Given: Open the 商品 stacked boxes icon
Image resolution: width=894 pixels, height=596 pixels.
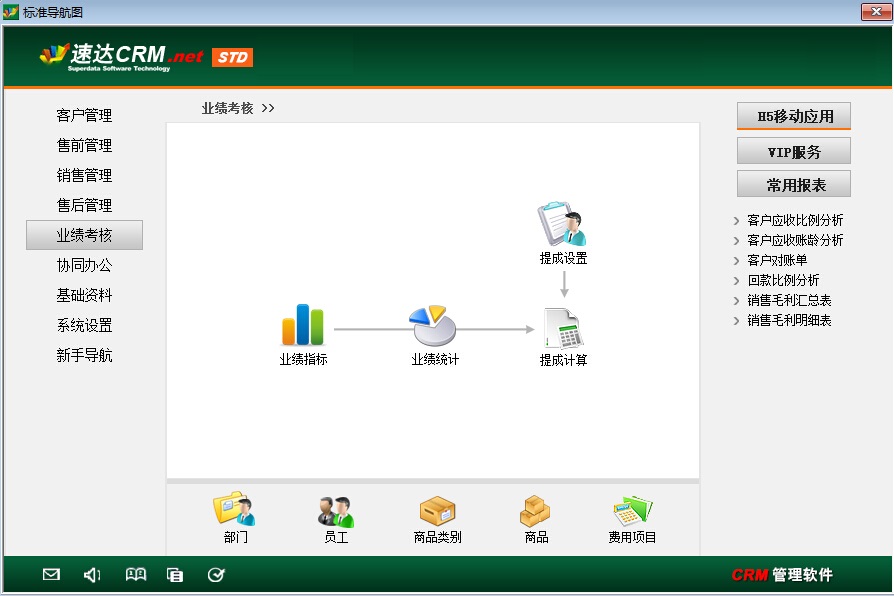Looking at the screenshot, I should tap(535, 511).
